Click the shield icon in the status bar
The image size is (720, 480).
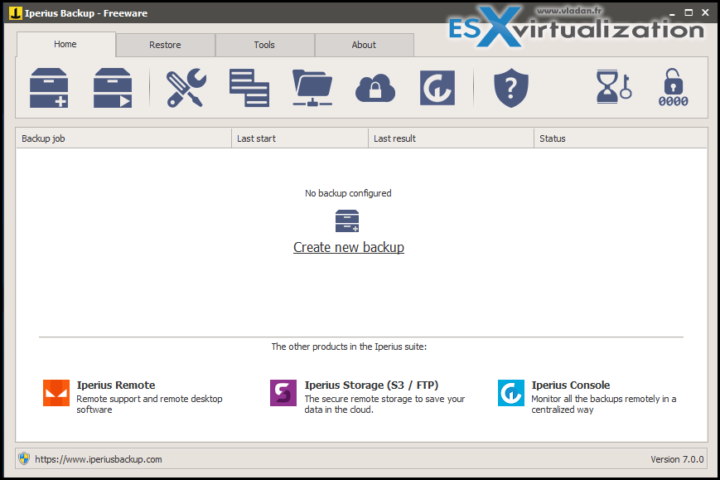pyautogui.click(x=24, y=458)
